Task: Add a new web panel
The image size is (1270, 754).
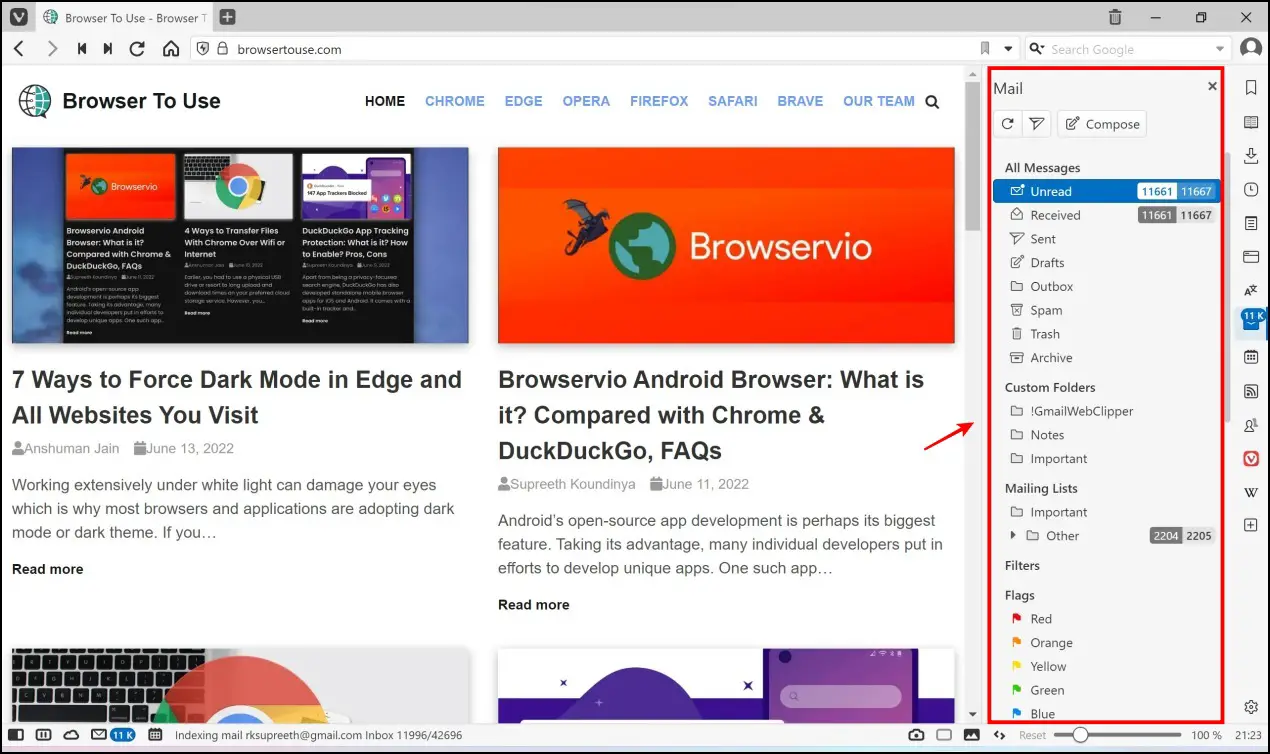Action: tap(1251, 525)
